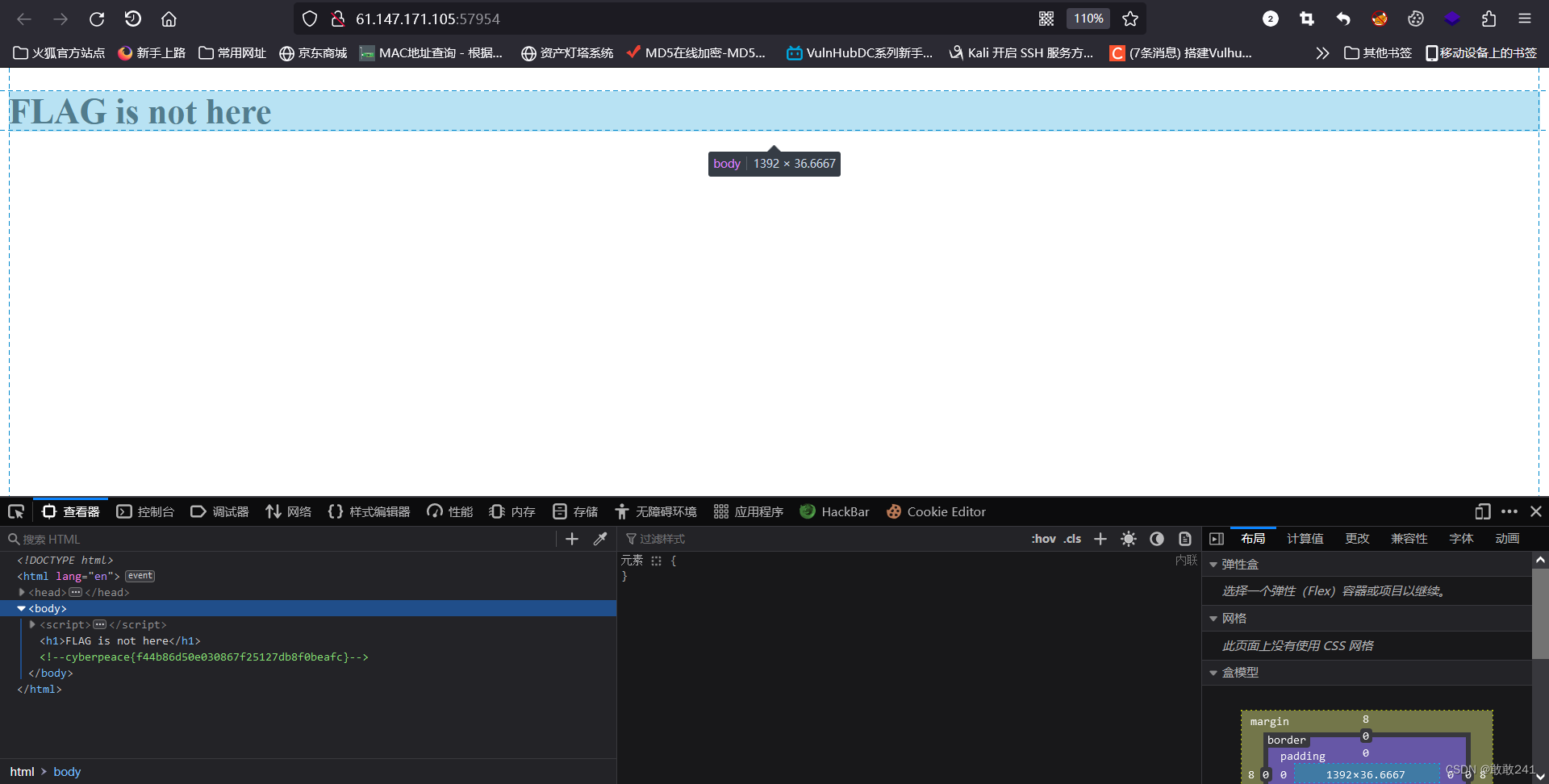Open the 京东商城 bookmark
The image size is (1549, 784).
(x=313, y=52)
